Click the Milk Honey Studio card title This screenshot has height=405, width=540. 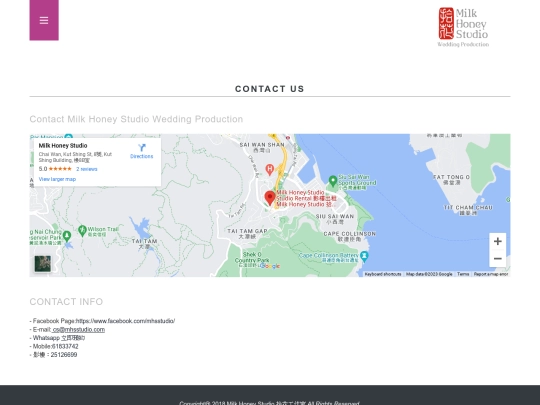[63, 146]
